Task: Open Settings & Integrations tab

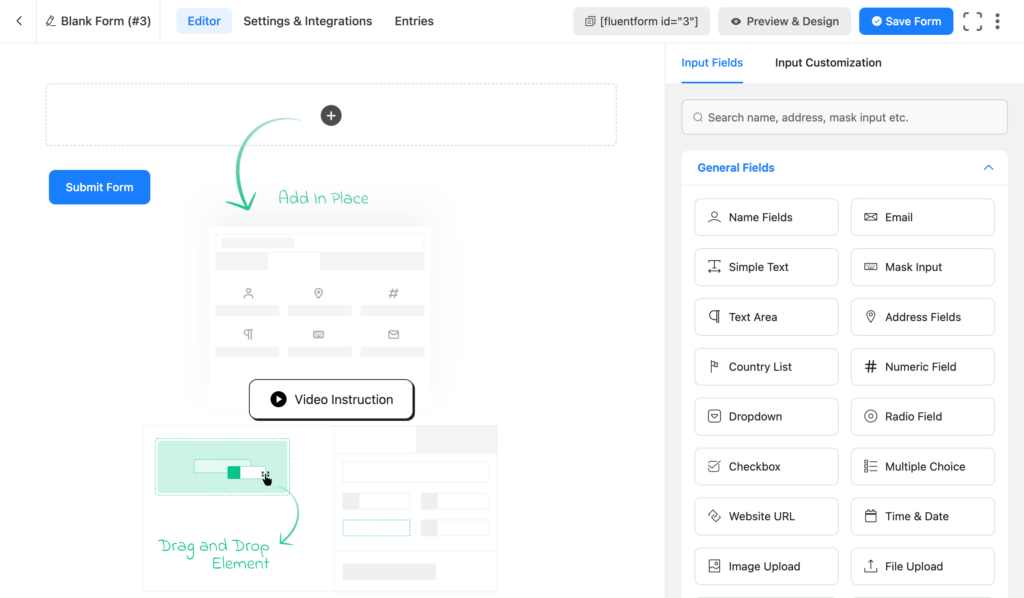Action: (x=308, y=21)
